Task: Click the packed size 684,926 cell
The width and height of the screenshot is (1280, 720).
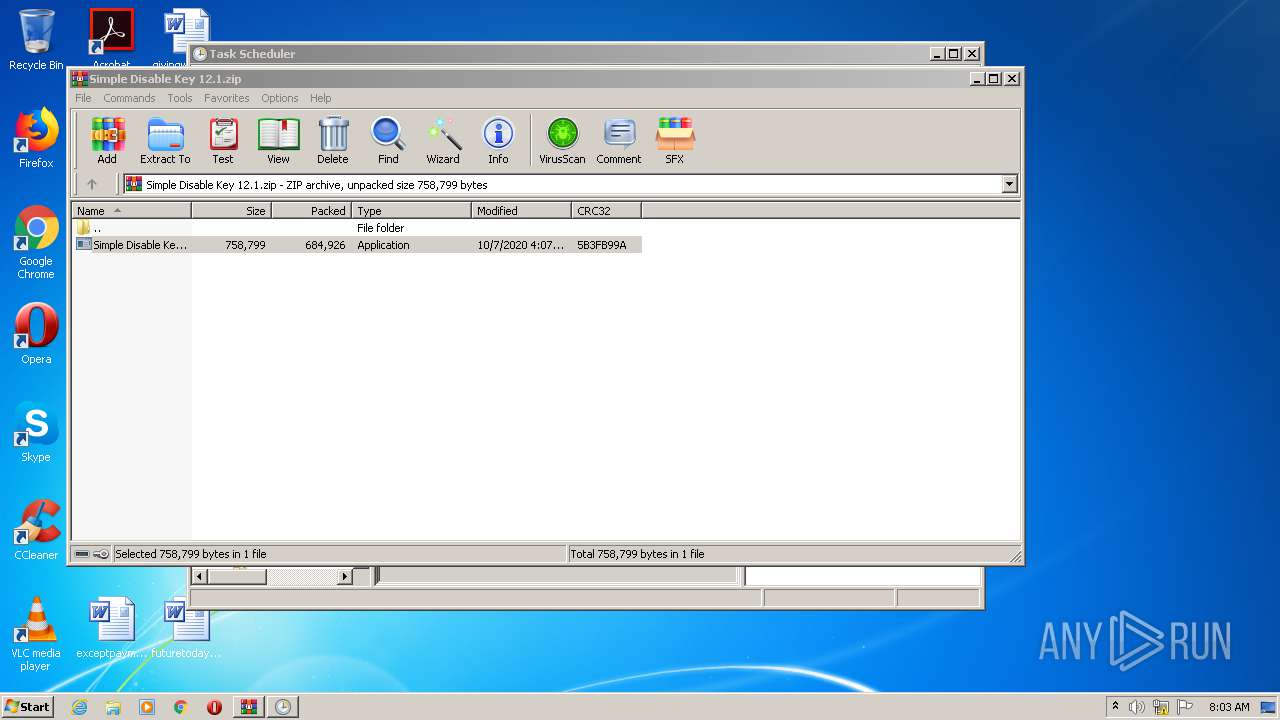Action: (x=326, y=245)
